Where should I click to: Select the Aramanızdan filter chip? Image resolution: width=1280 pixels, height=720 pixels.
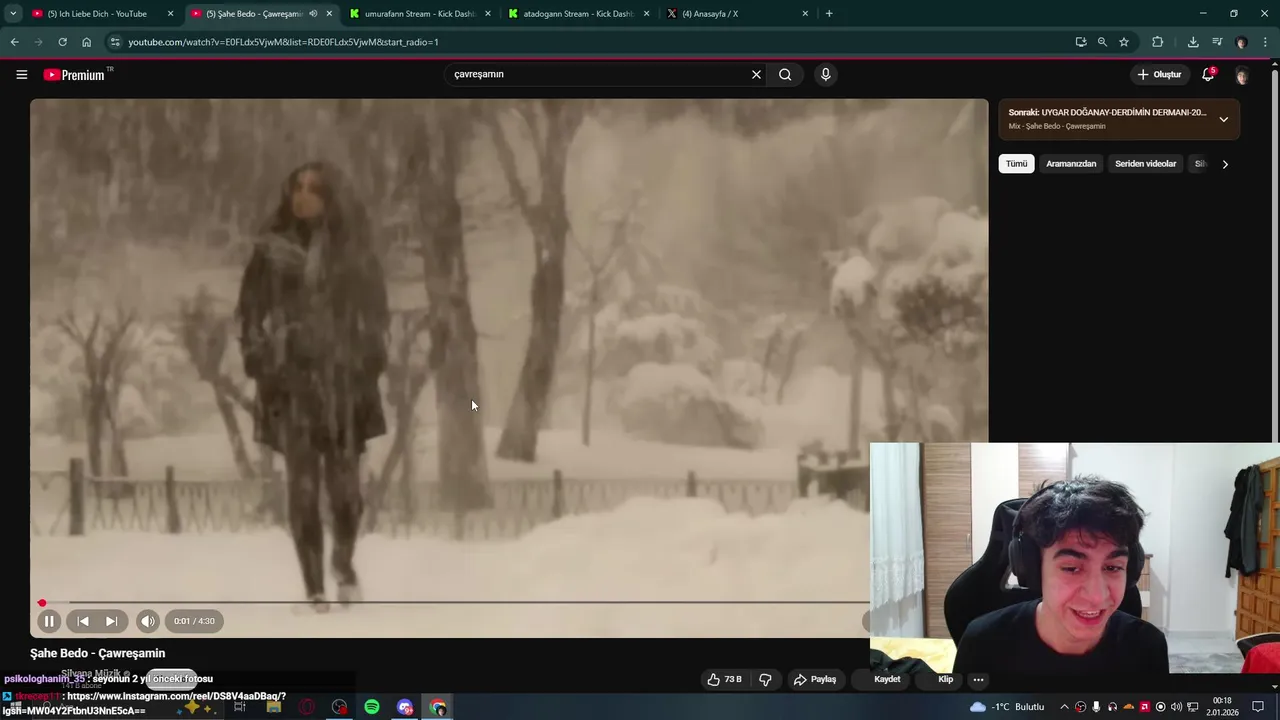click(x=1071, y=164)
